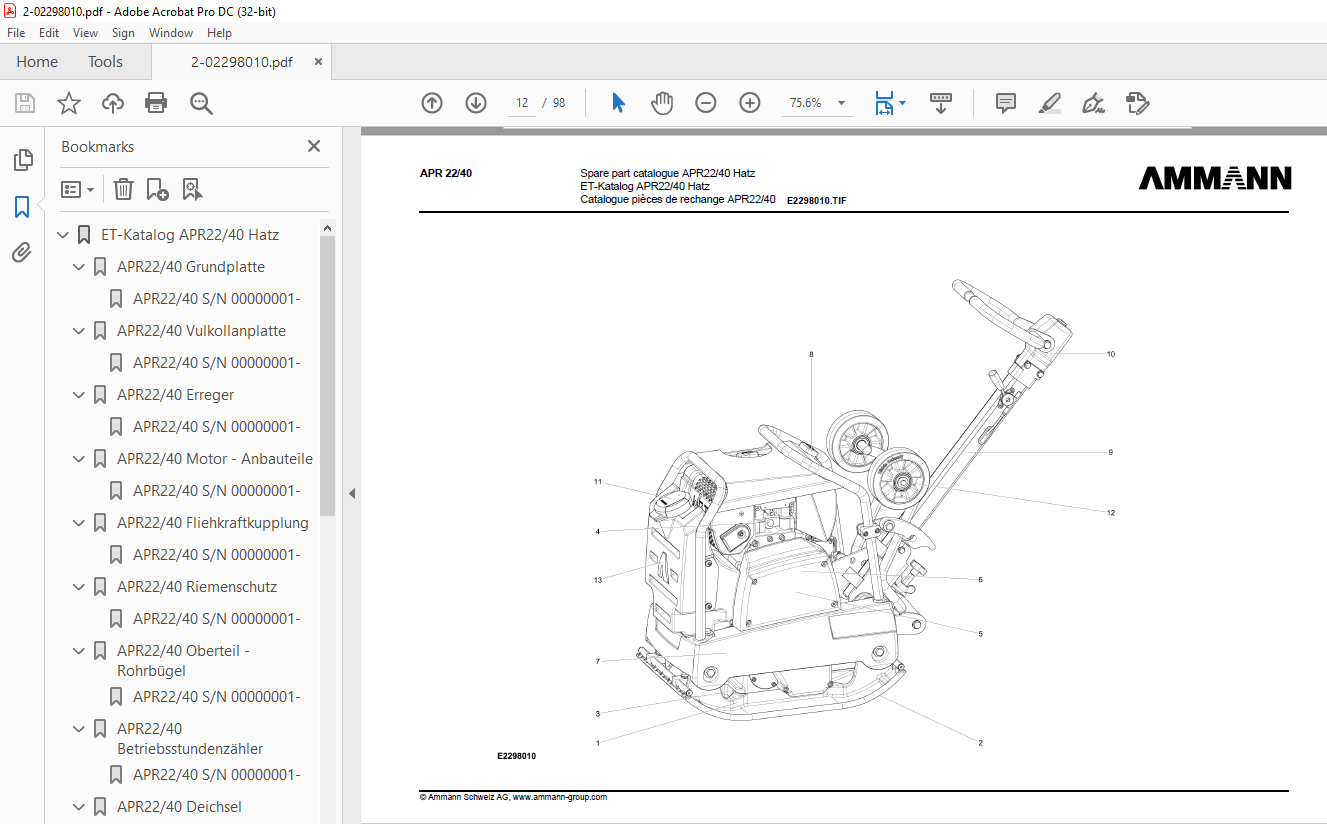Viewport: 1327px width, 824px height.
Task: Select the APR22/40 Deichsel bookmark
Action: [179, 807]
